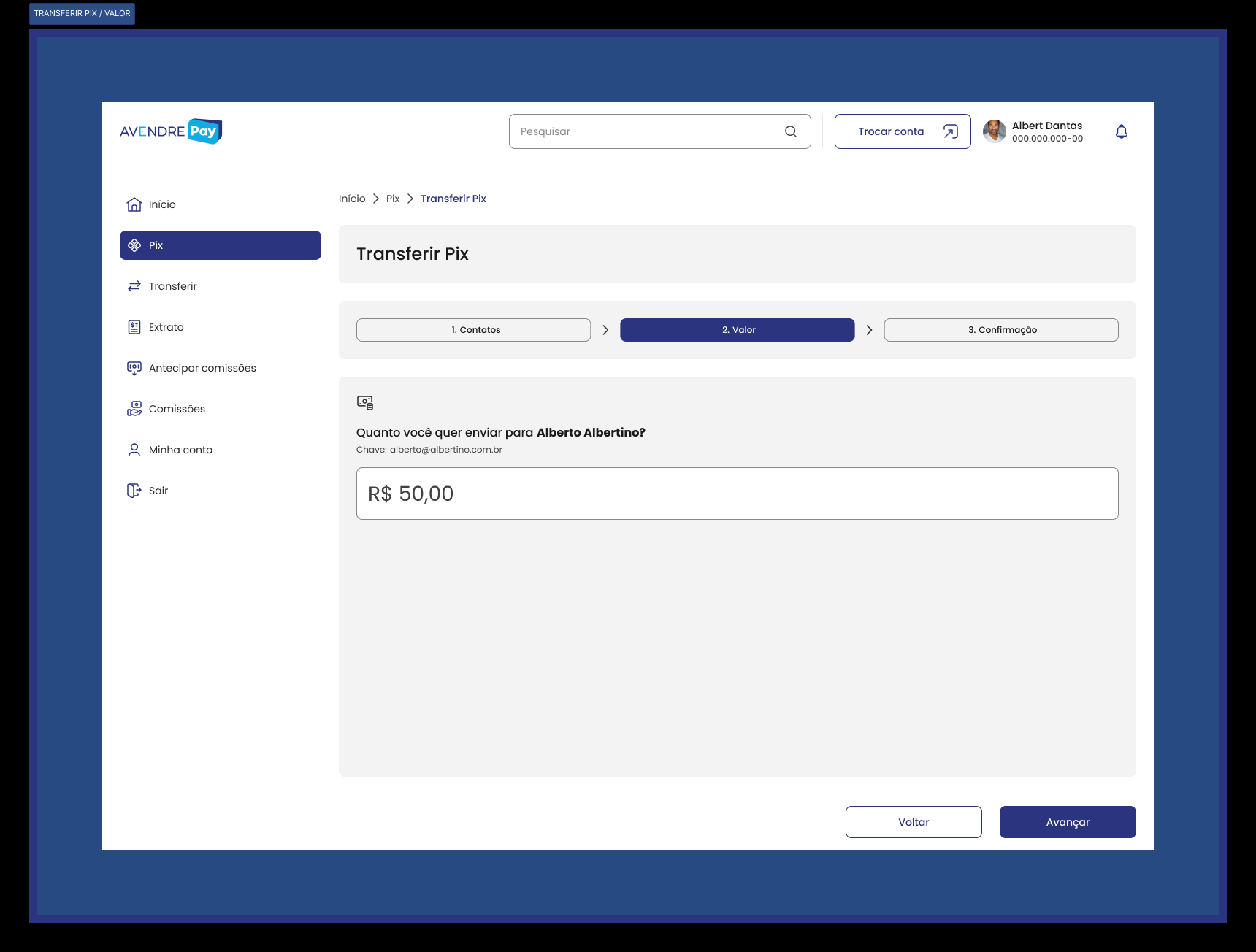Click the Trocar conta button
1256x952 pixels.
click(x=903, y=131)
